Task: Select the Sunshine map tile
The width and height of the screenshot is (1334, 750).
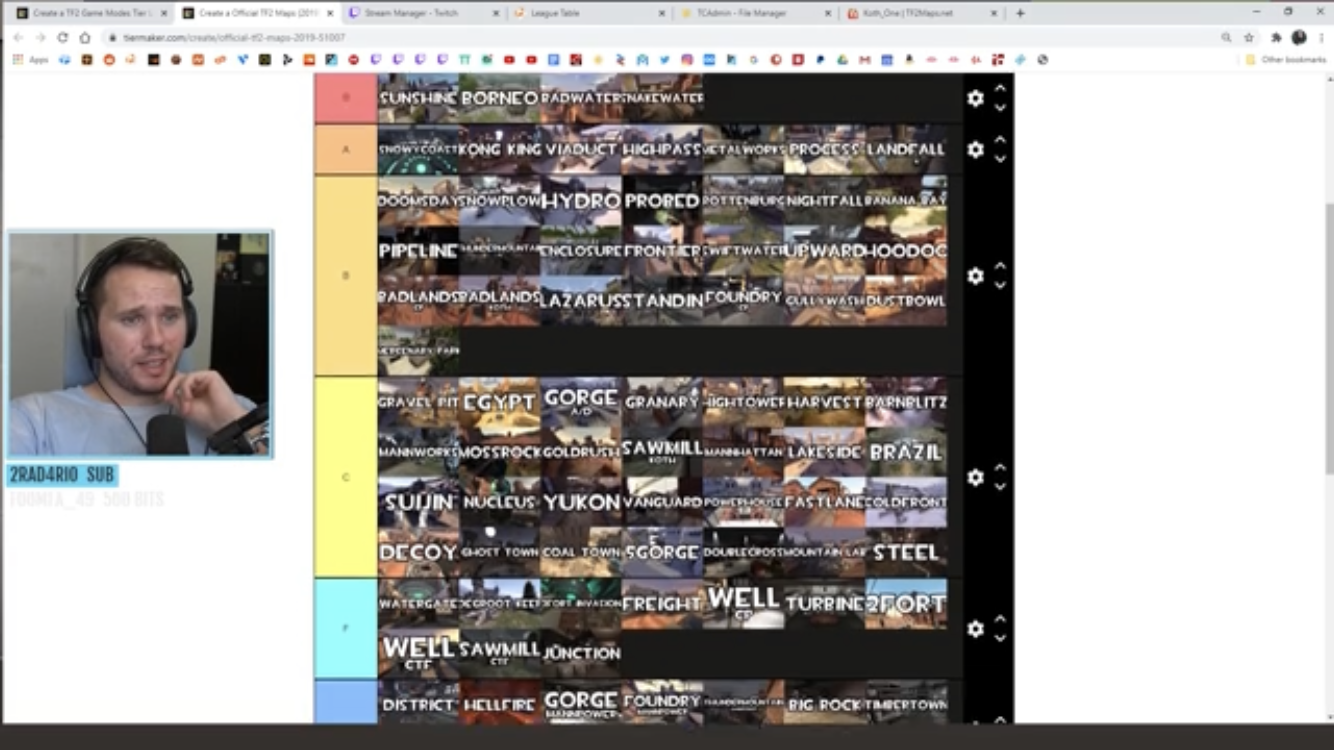Action: (x=418, y=98)
